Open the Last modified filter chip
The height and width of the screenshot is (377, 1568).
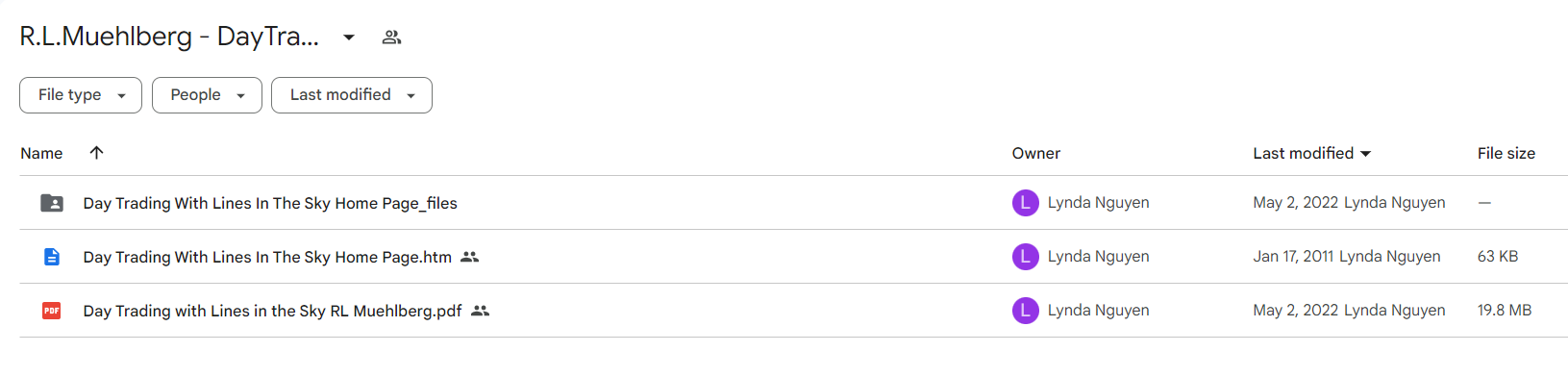pyautogui.click(x=352, y=95)
